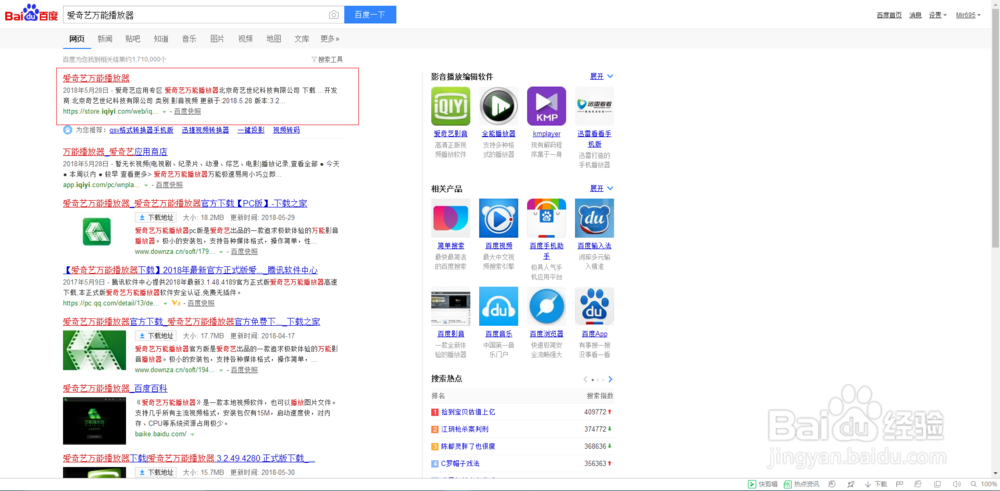Click the 下载 download status bar icon
Image resolution: width=1000 pixels, height=491 pixels.
[x=876, y=485]
